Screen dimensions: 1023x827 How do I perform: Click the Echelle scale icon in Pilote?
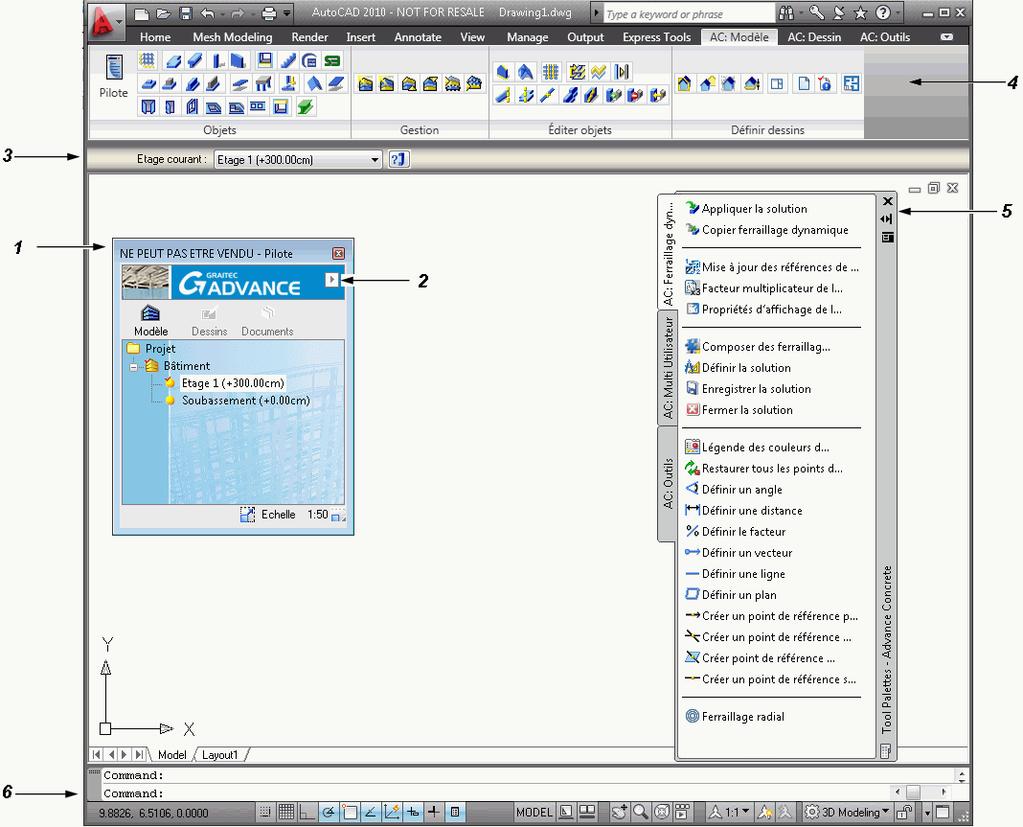coord(247,515)
